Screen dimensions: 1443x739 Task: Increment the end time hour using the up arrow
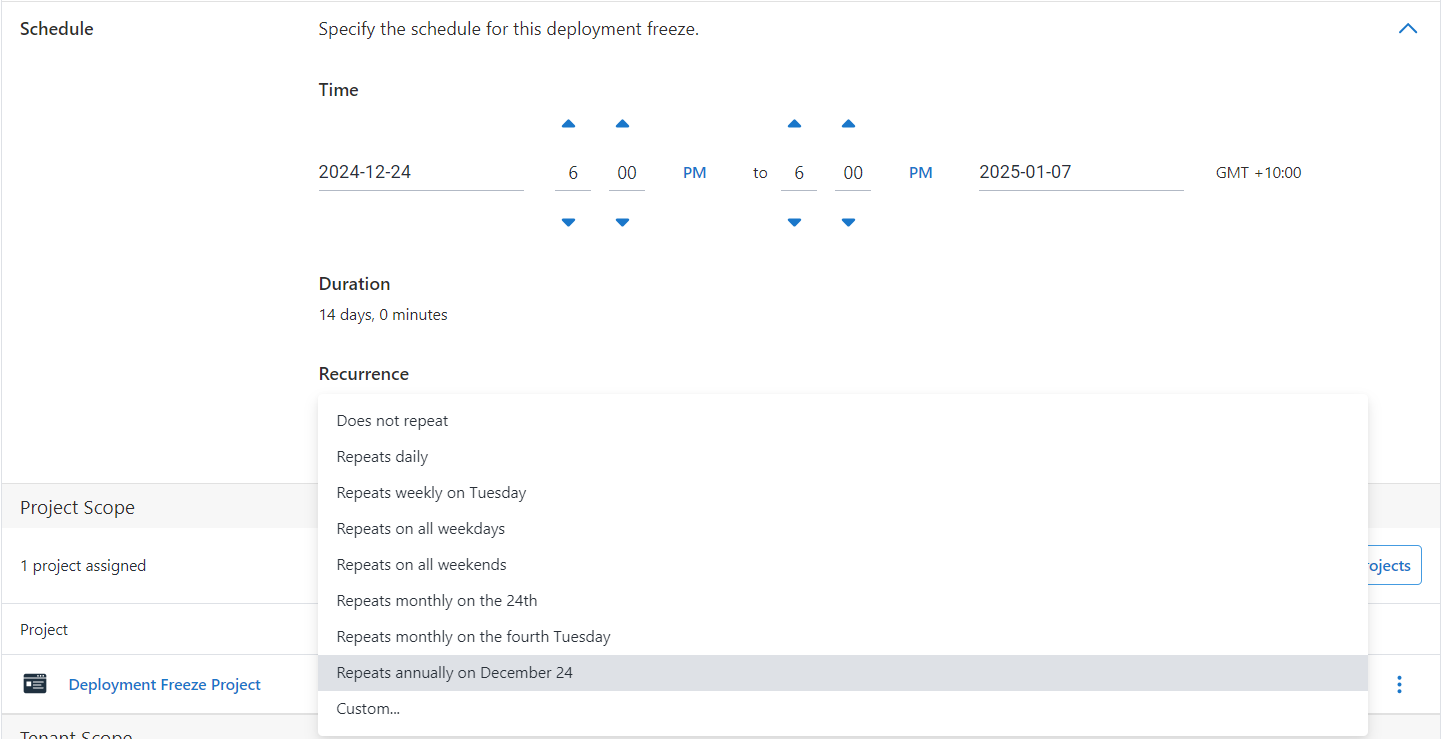795,123
